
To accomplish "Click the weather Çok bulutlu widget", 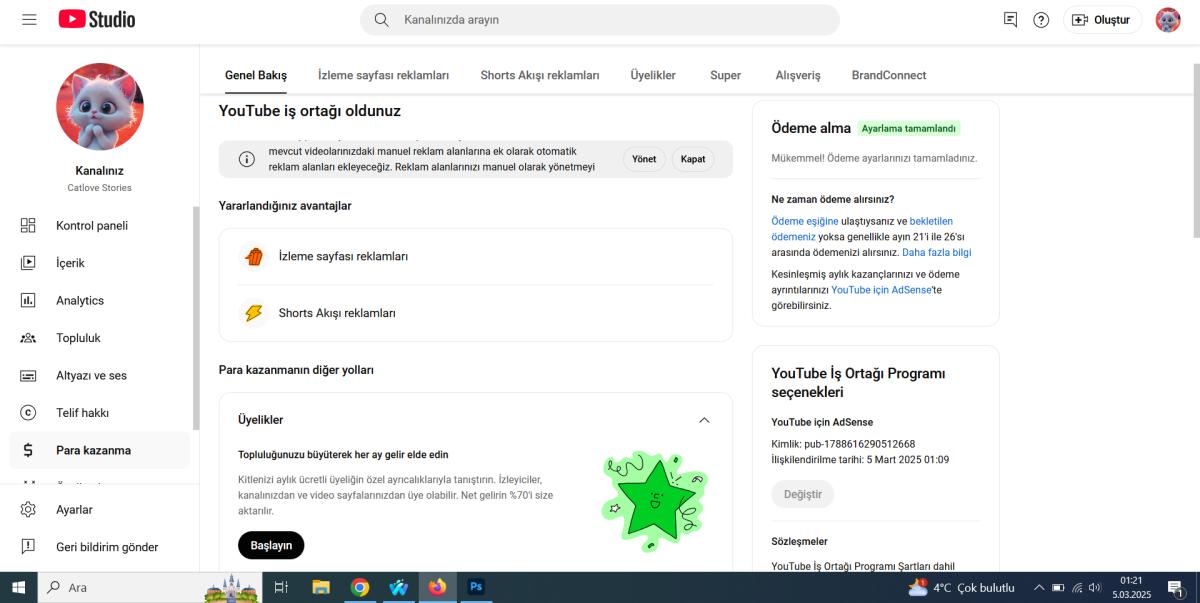I will pyautogui.click(x=961, y=587).
